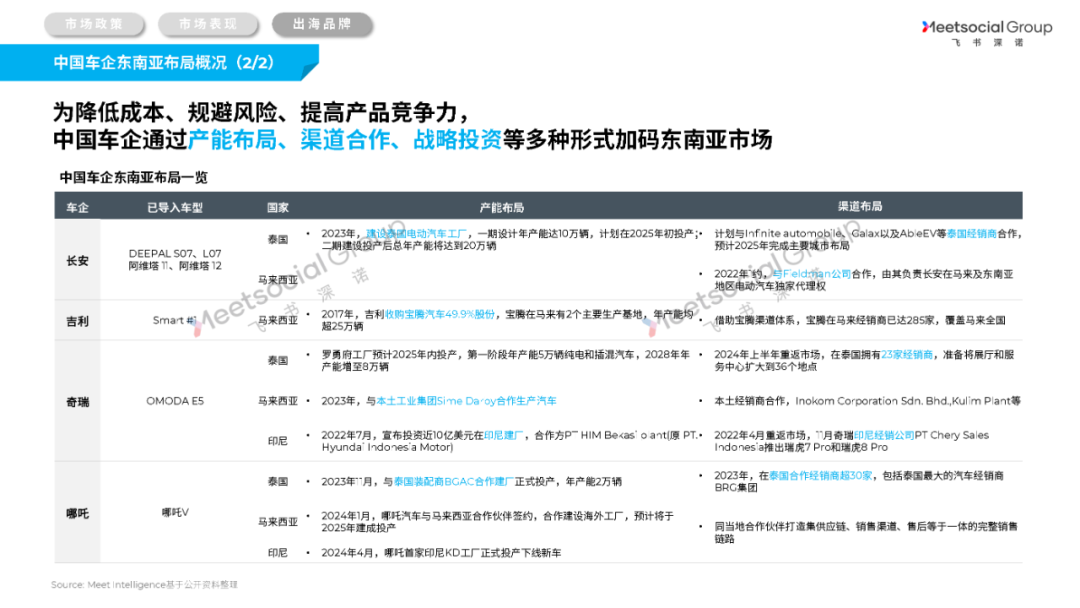Click the blue text 印尼经销公司
Screen dimensions: 1080x608
(x=884, y=435)
